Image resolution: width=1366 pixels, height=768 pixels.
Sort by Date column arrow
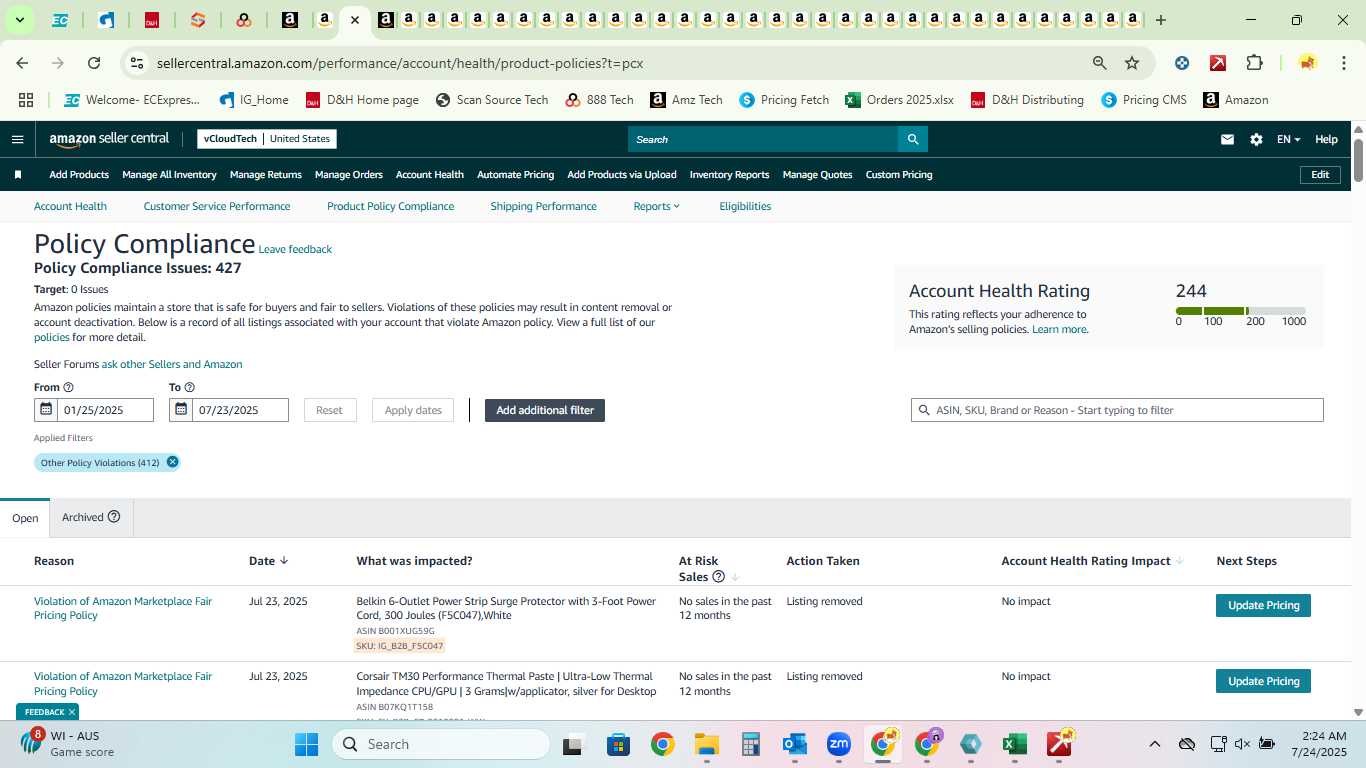pos(284,561)
